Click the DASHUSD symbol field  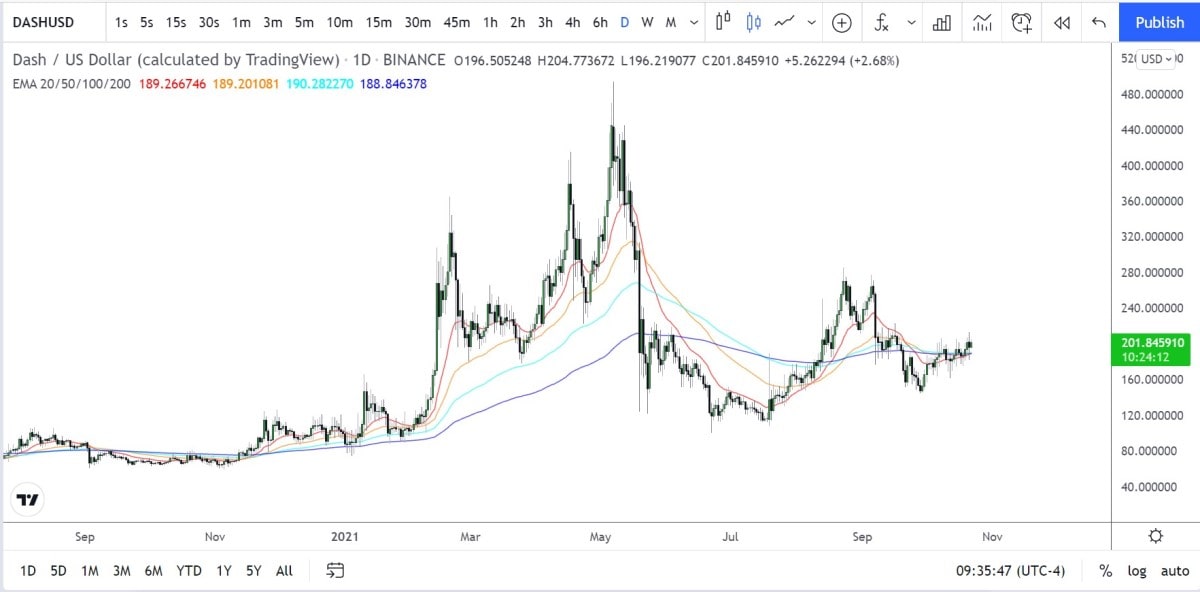coord(45,21)
